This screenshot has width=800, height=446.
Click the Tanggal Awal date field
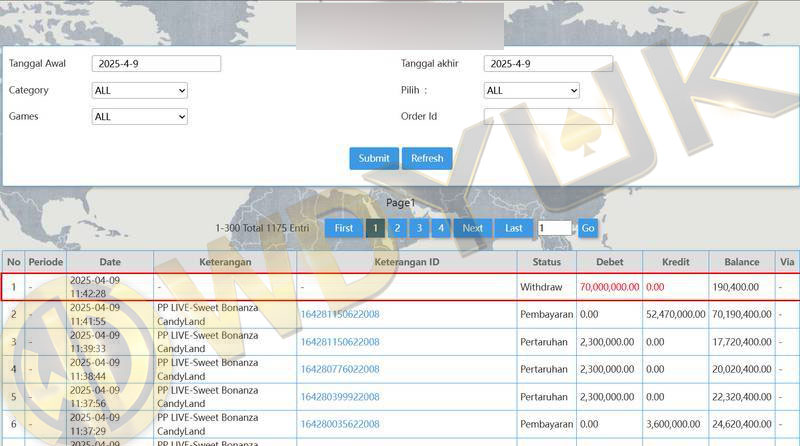pyautogui.click(x=156, y=64)
